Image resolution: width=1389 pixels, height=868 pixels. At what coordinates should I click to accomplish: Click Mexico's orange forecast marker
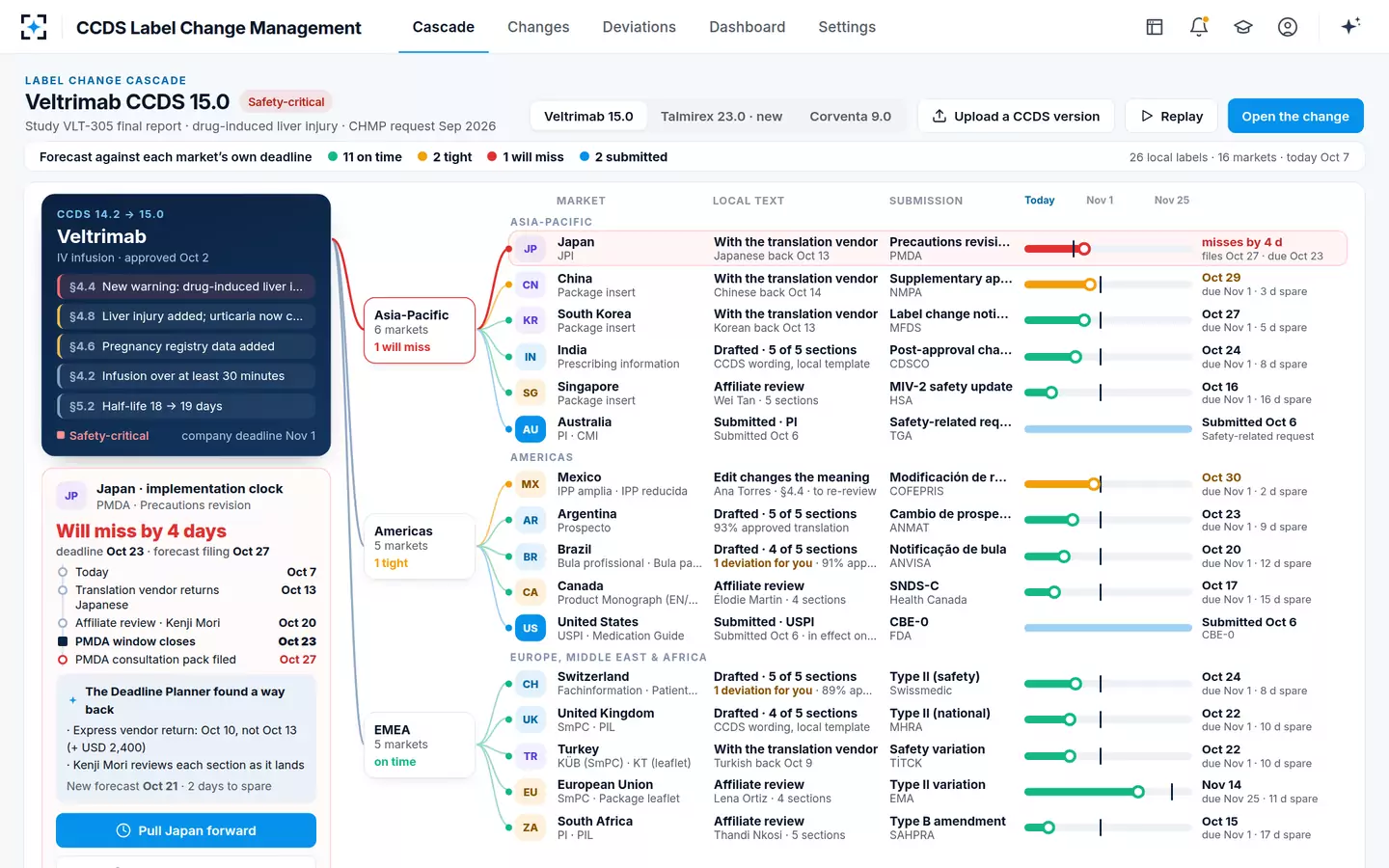[1094, 484]
